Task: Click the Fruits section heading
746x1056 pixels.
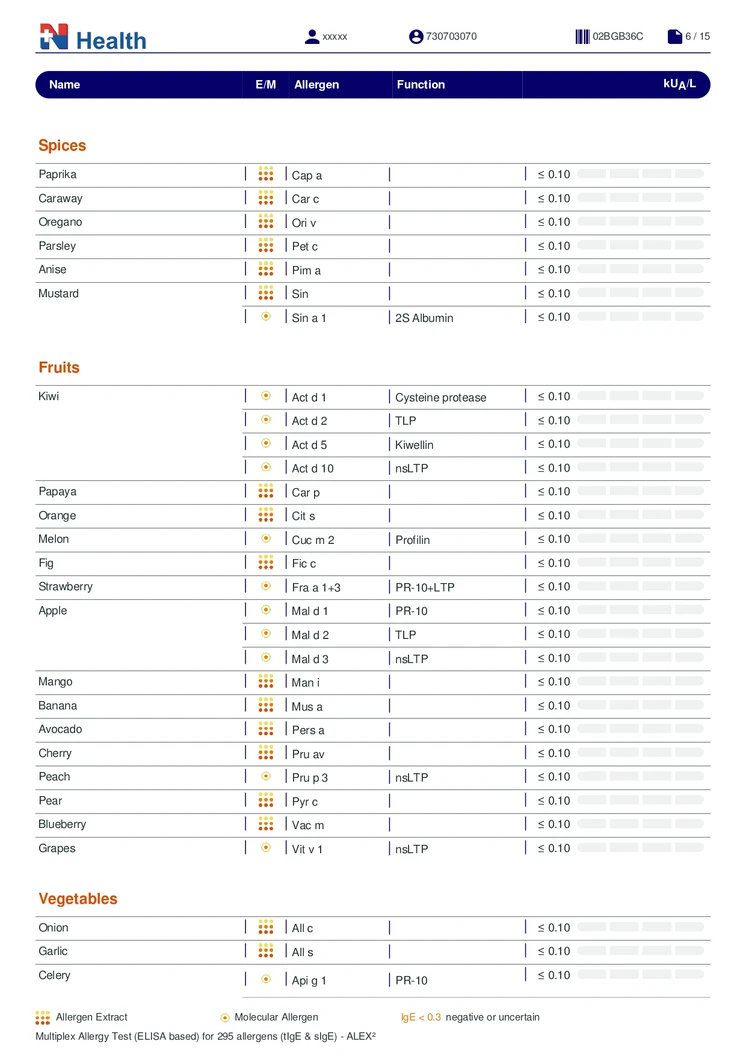Action: click(59, 368)
